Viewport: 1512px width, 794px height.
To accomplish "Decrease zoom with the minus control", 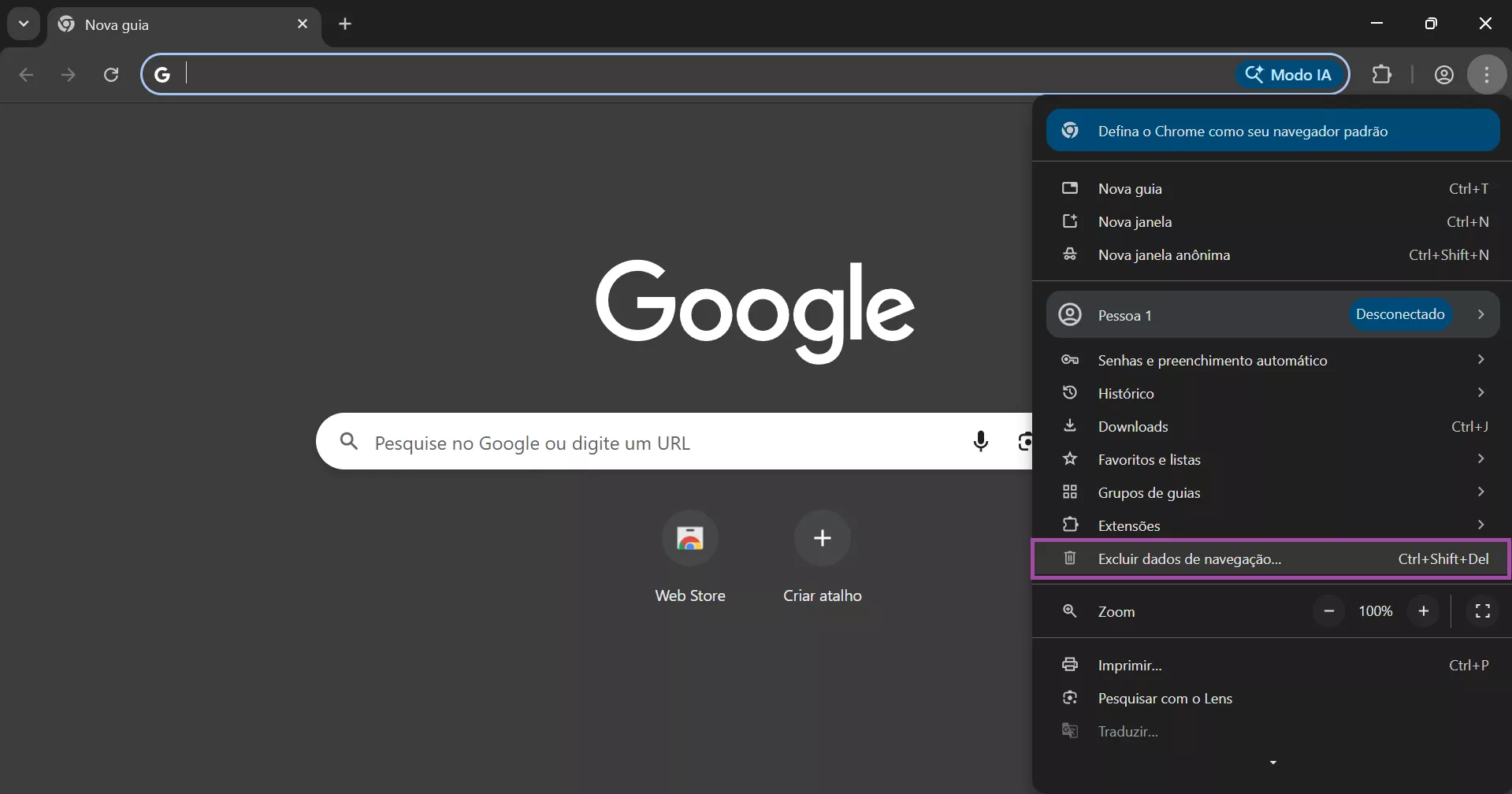I will click(x=1329, y=610).
